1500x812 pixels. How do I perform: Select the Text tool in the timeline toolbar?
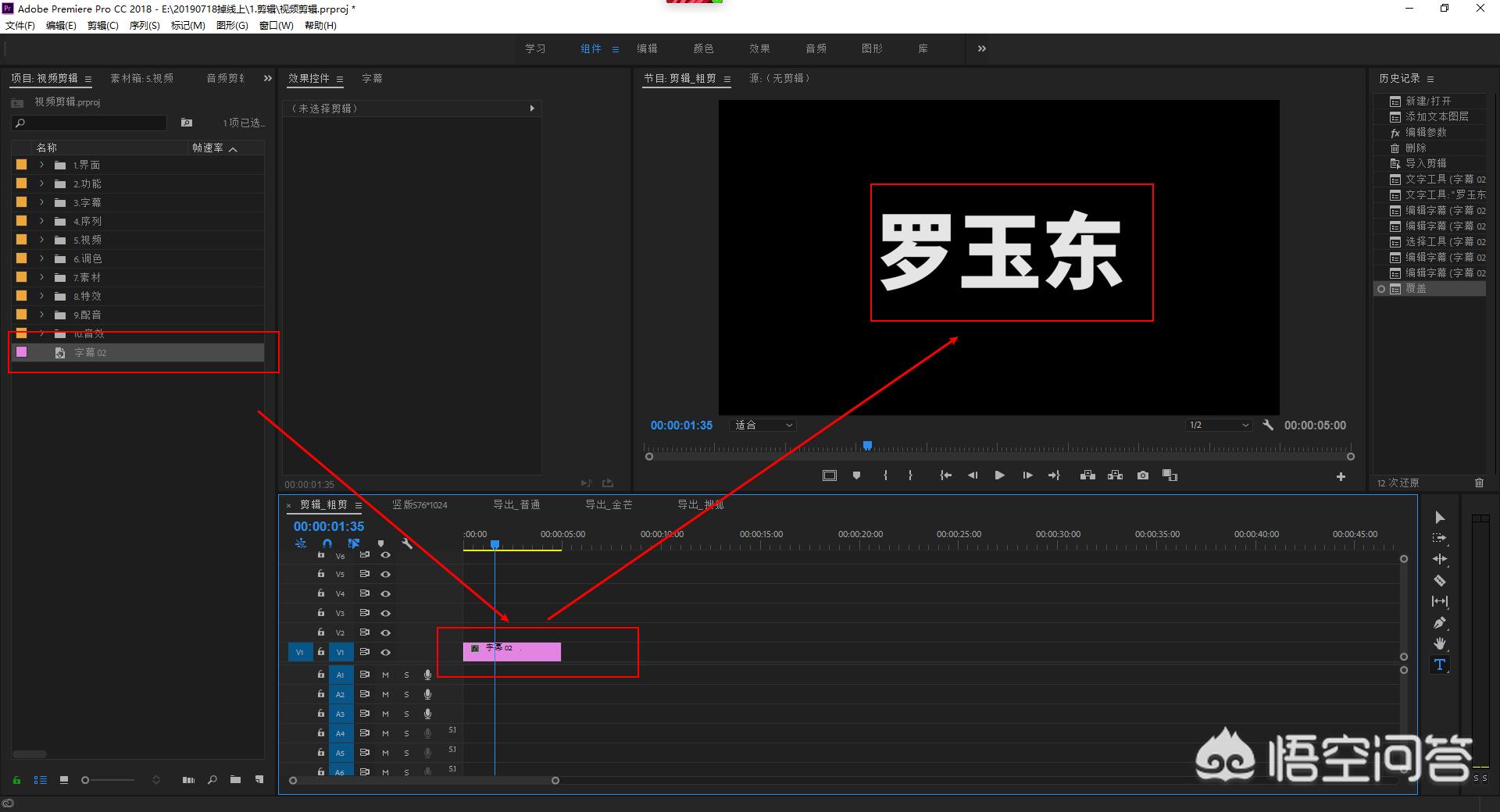tap(1438, 664)
